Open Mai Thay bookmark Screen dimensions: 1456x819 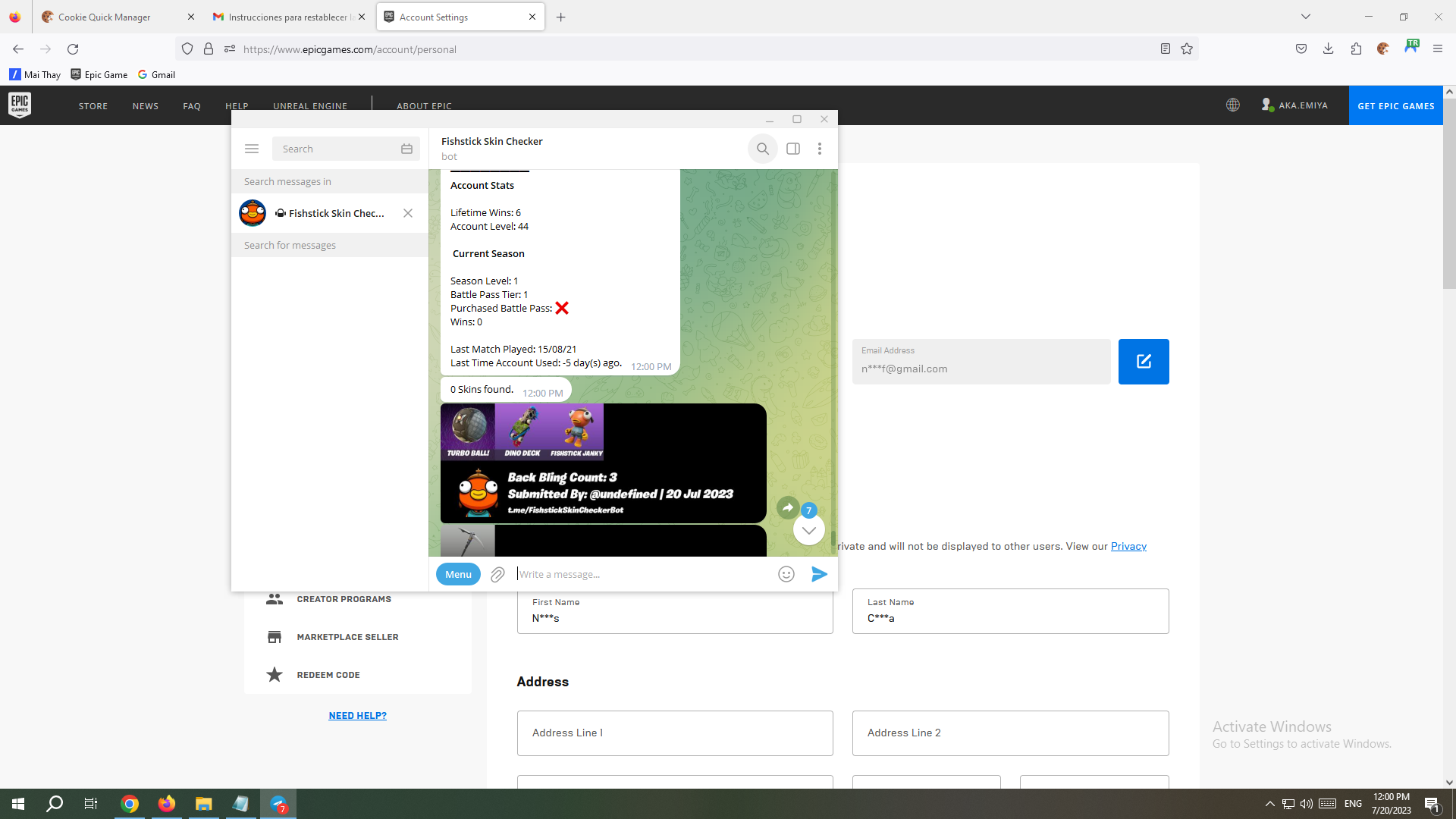click(x=35, y=74)
